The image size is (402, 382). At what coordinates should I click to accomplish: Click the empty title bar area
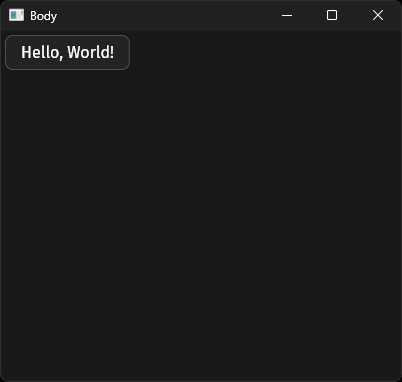click(x=160, y=15)
